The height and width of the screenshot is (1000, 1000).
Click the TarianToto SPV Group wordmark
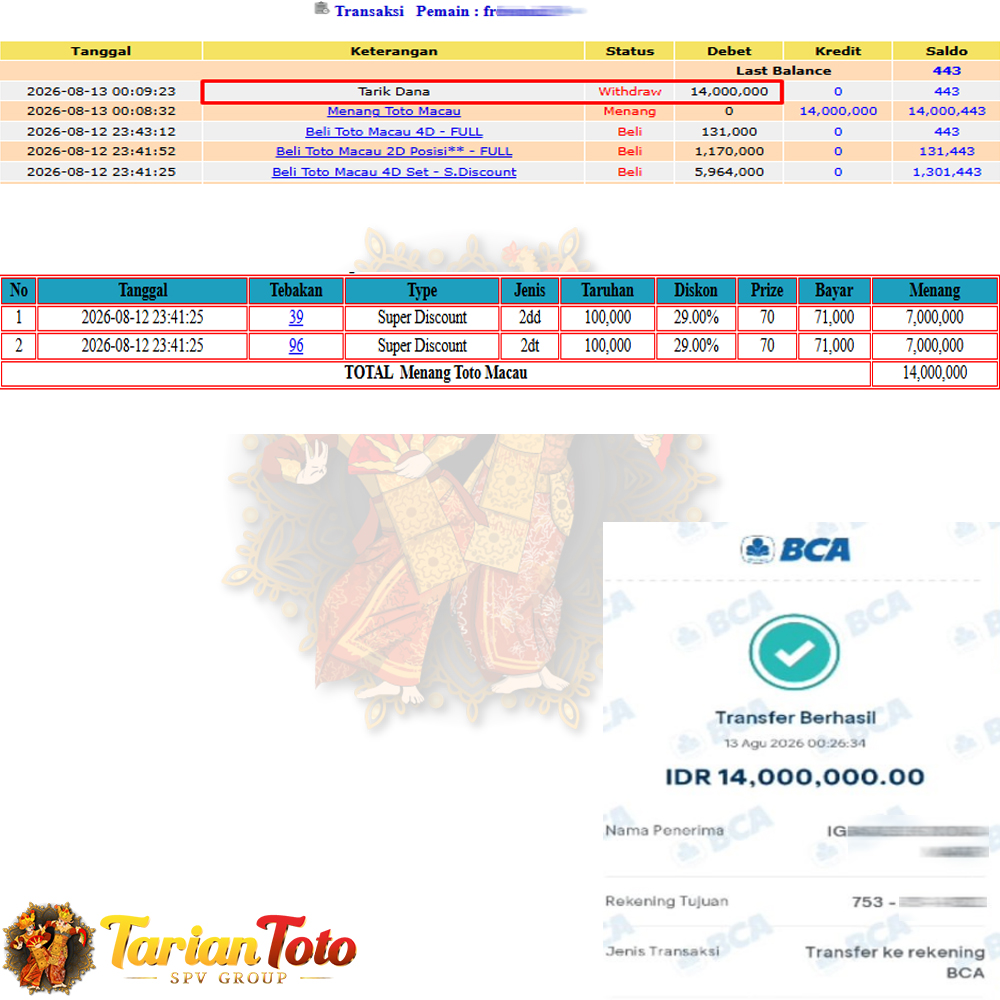point(228,950)
